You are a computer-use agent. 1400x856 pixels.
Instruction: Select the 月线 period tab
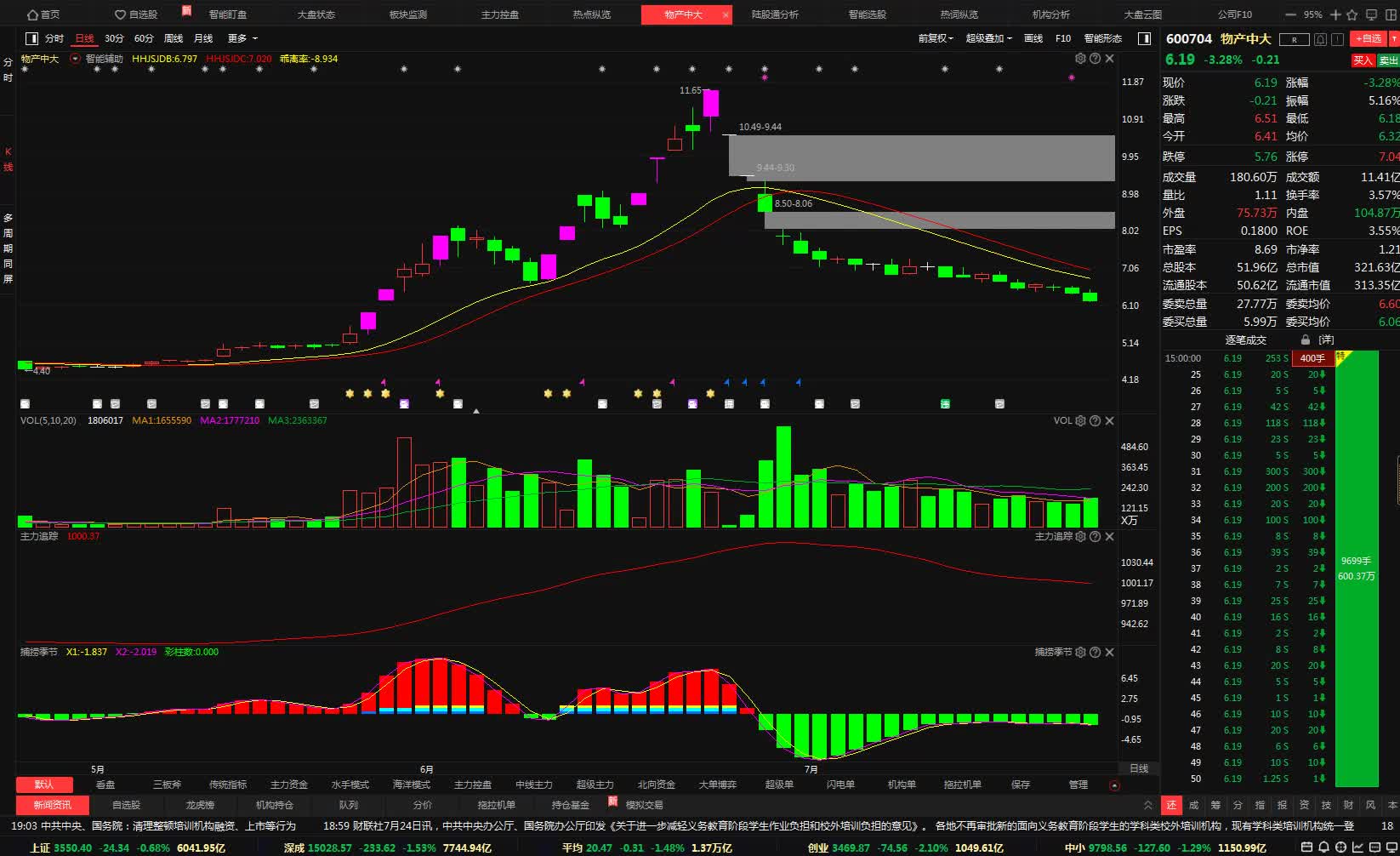pyautogui.click(x=203, y=38)
